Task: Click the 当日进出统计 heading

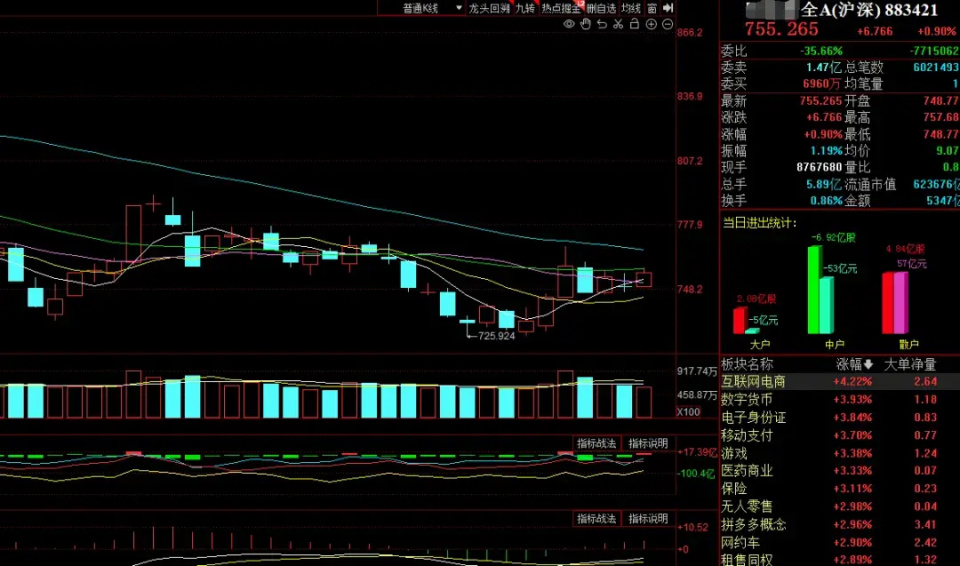Action: pos(760,223)
